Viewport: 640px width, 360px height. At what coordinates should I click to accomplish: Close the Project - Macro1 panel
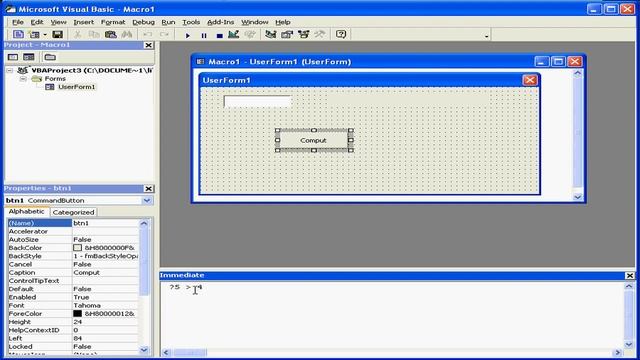[x=149, y=45]
